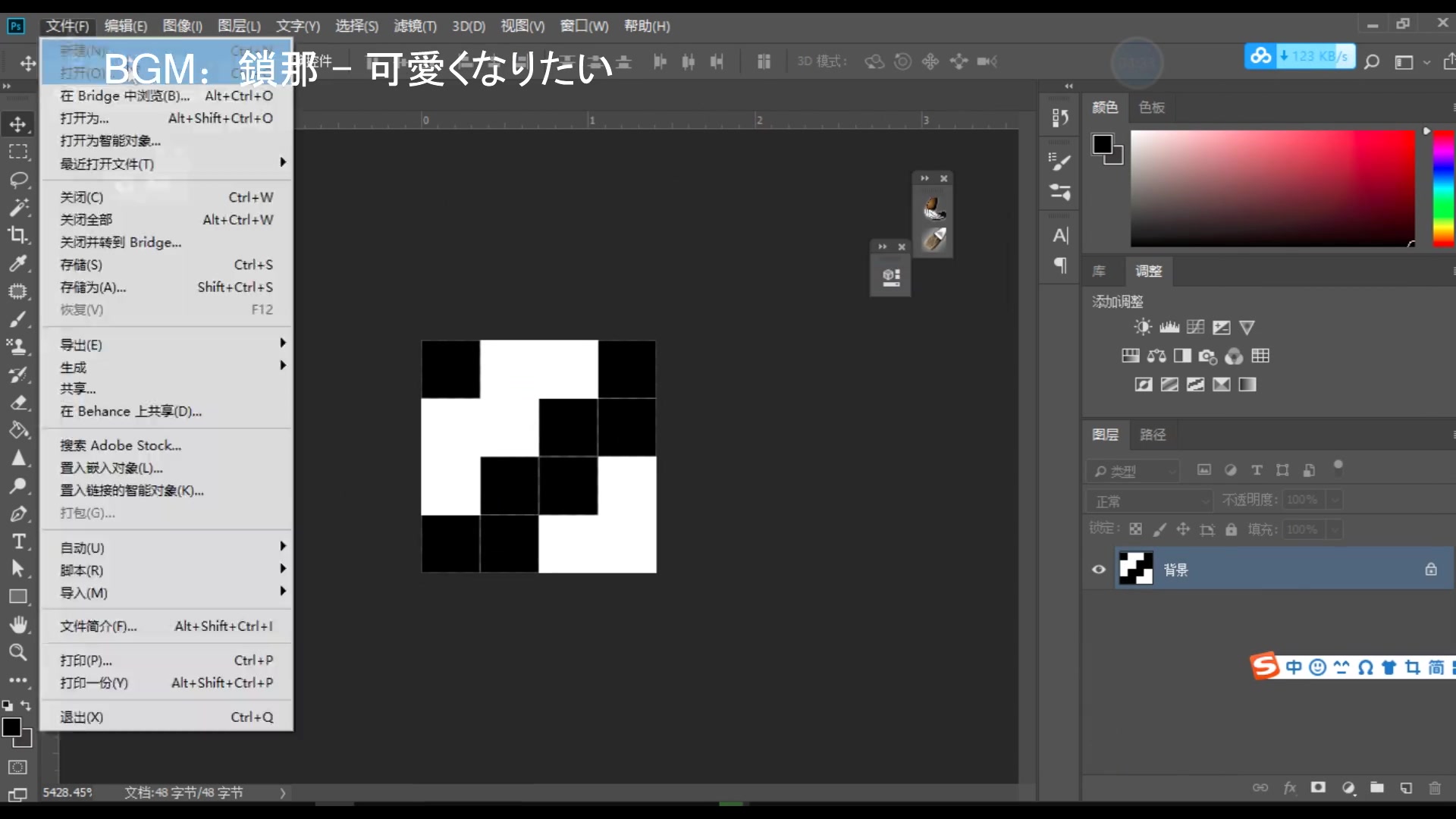This screenshot has height=819, width=1456.
Task: Choose 在 Behance 上共享 entry
Action: click(165, 412)
